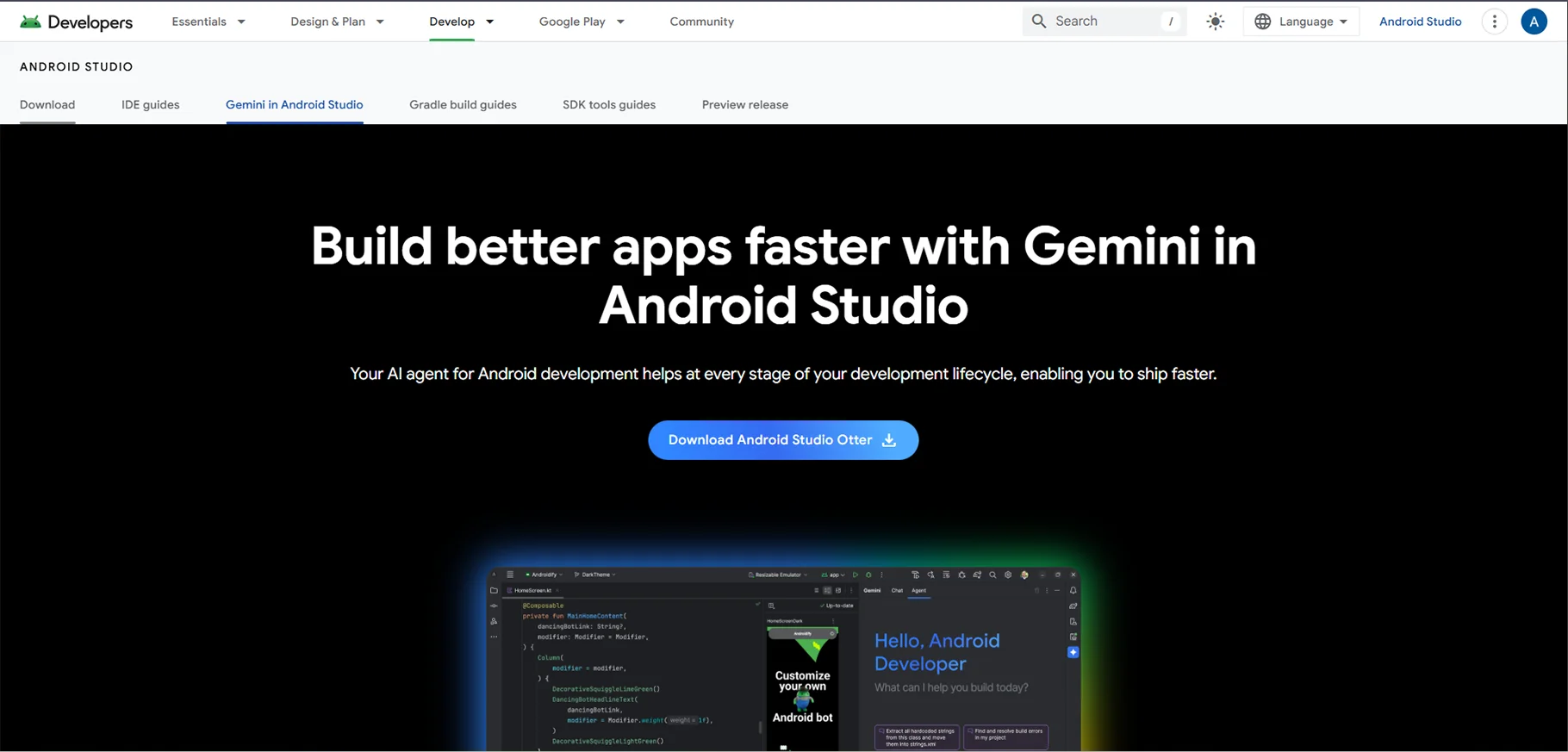Viewport: 1568px width, 752px height.
Task: Click Download Android Studio Otter button
Action: click(x=783, y=440)
